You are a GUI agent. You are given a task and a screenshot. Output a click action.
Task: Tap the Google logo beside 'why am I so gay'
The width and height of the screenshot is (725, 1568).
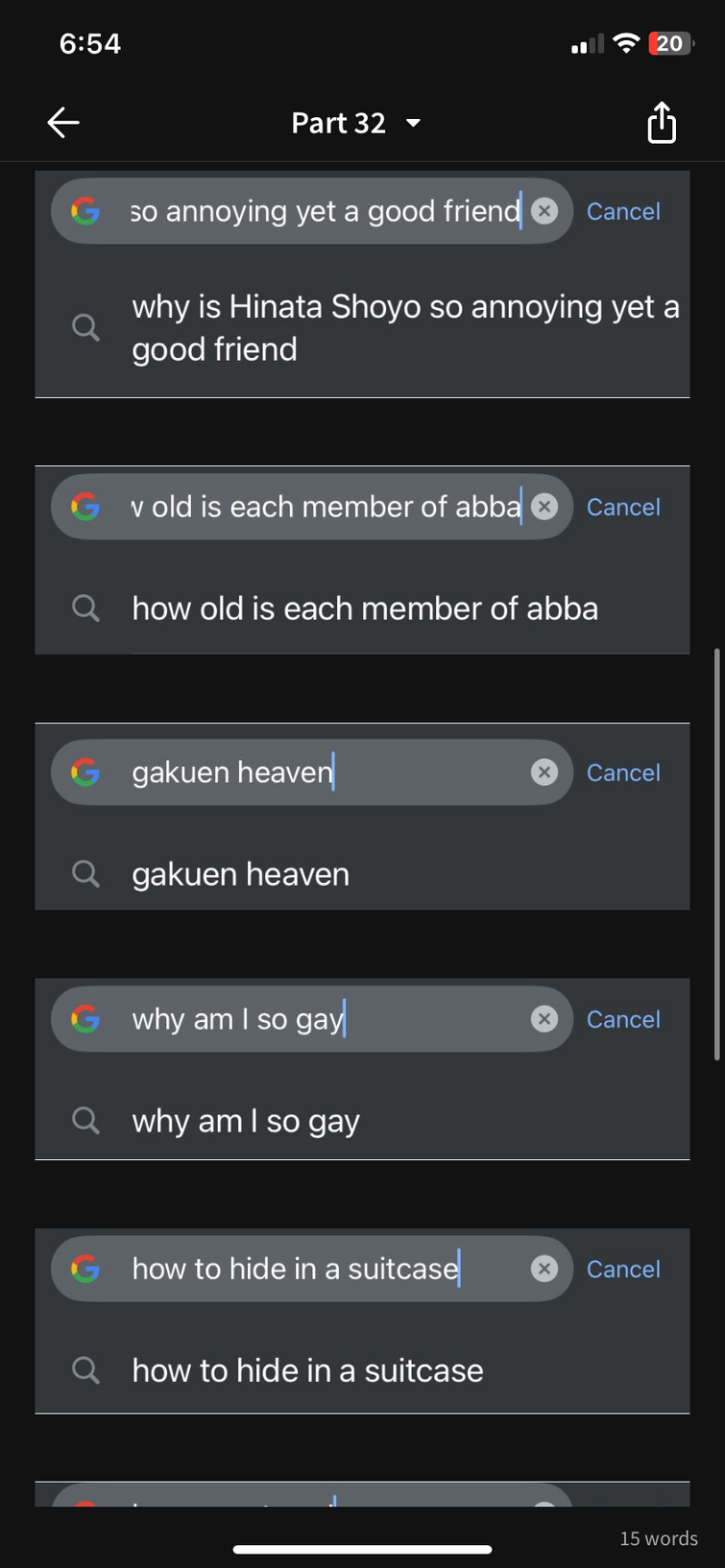coord(85,1019)
